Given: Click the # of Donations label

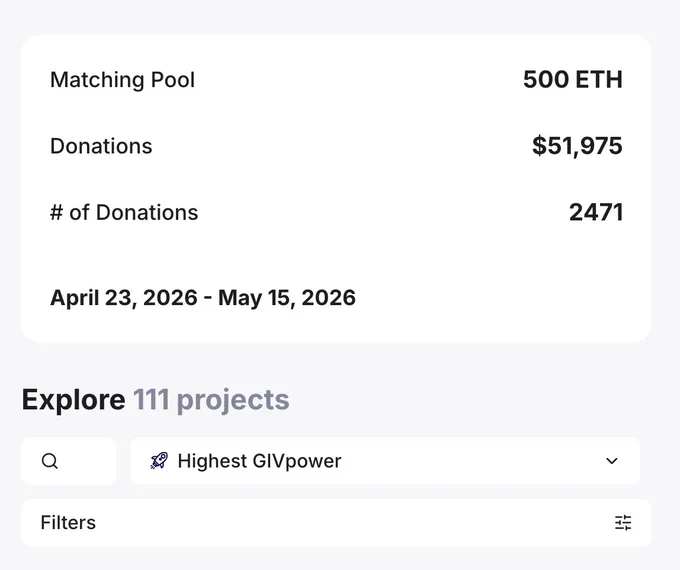Looking at the screenshot, I should (x=124, y=213).
